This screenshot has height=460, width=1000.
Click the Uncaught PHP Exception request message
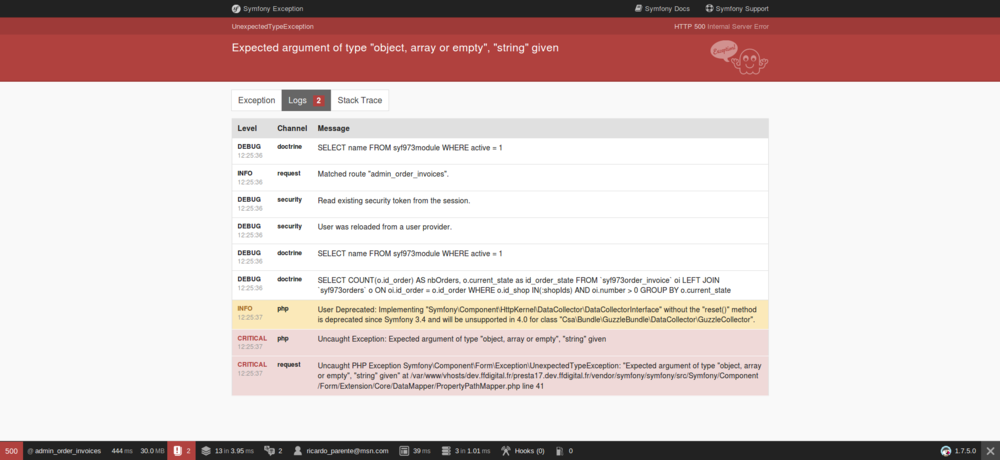pyautogui.click(x=540, y=376)
